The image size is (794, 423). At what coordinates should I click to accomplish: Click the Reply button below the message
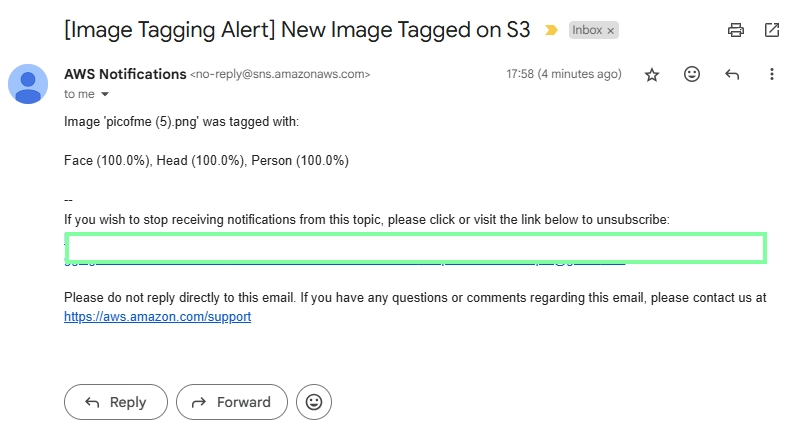click(x=115, y=402)
